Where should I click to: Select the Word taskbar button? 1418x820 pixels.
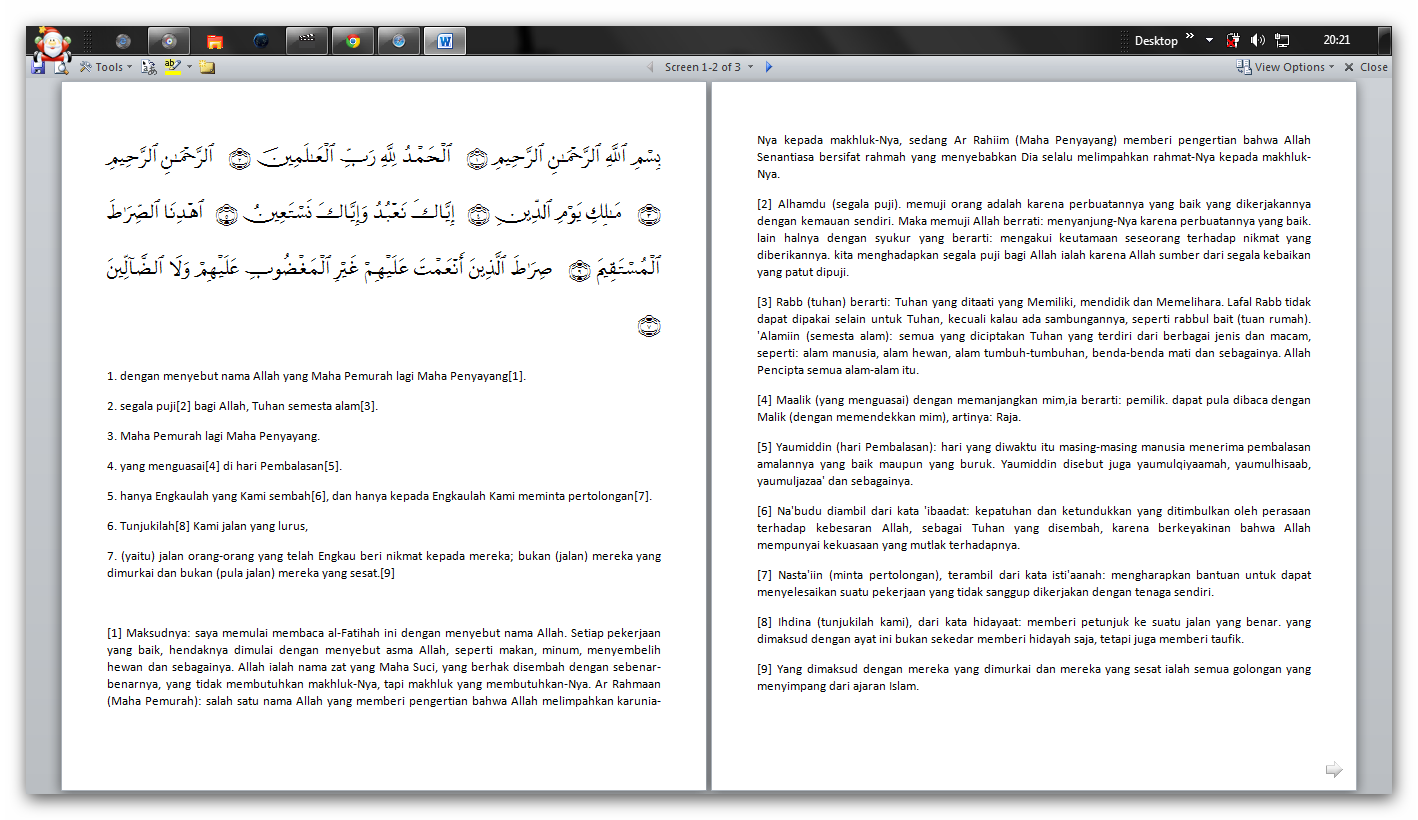click(445, 41)
